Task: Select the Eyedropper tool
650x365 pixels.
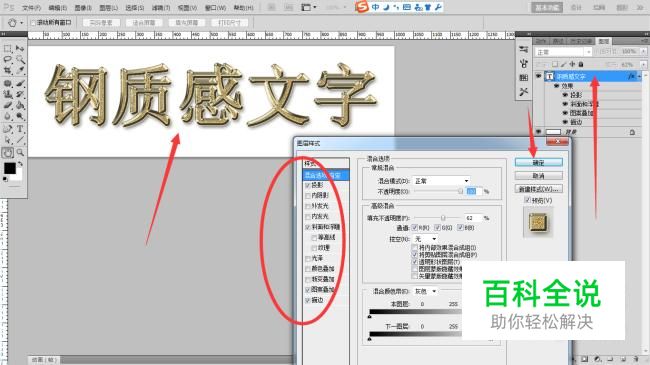Action: pos(20,71)
